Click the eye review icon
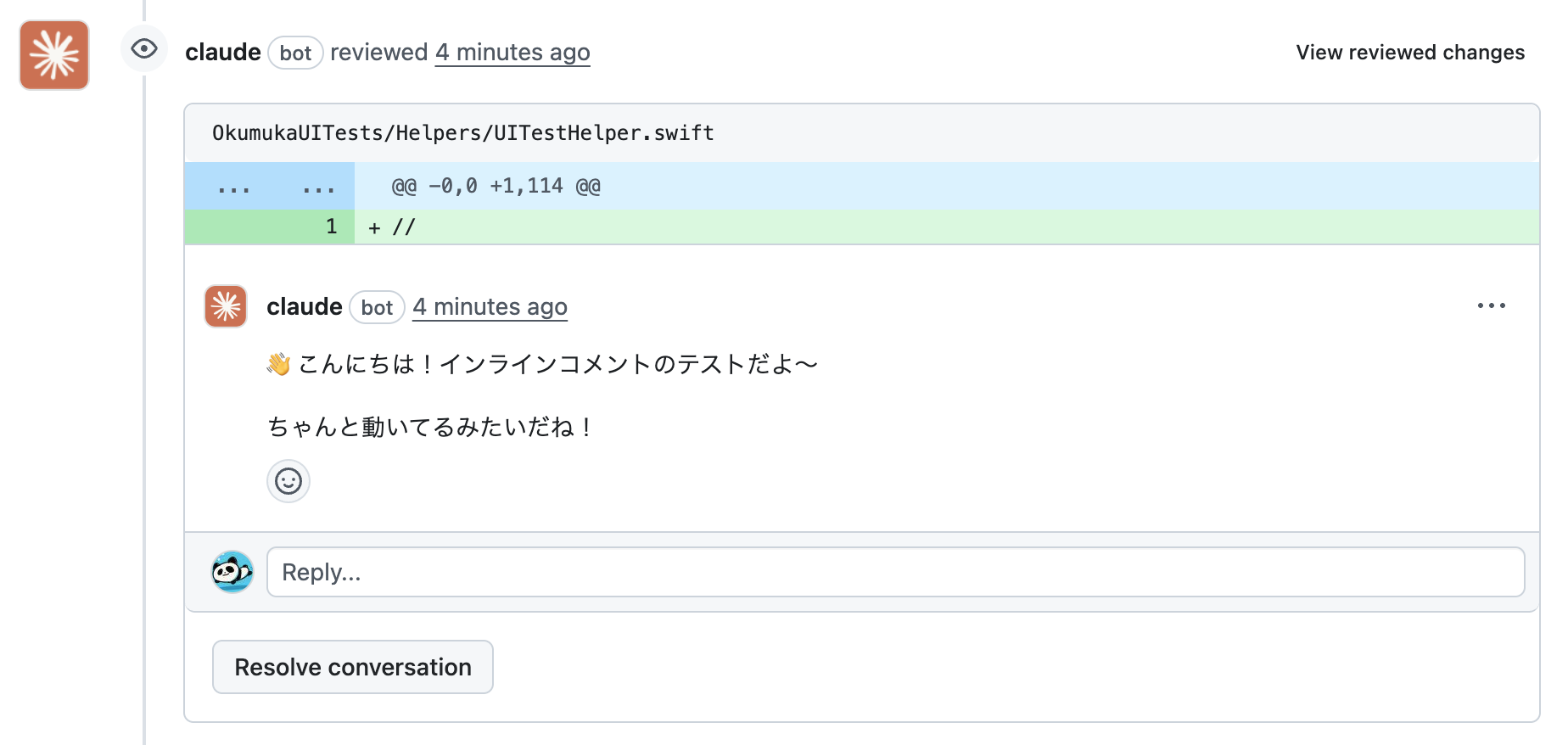1568x745 pixels. (144, 49)
